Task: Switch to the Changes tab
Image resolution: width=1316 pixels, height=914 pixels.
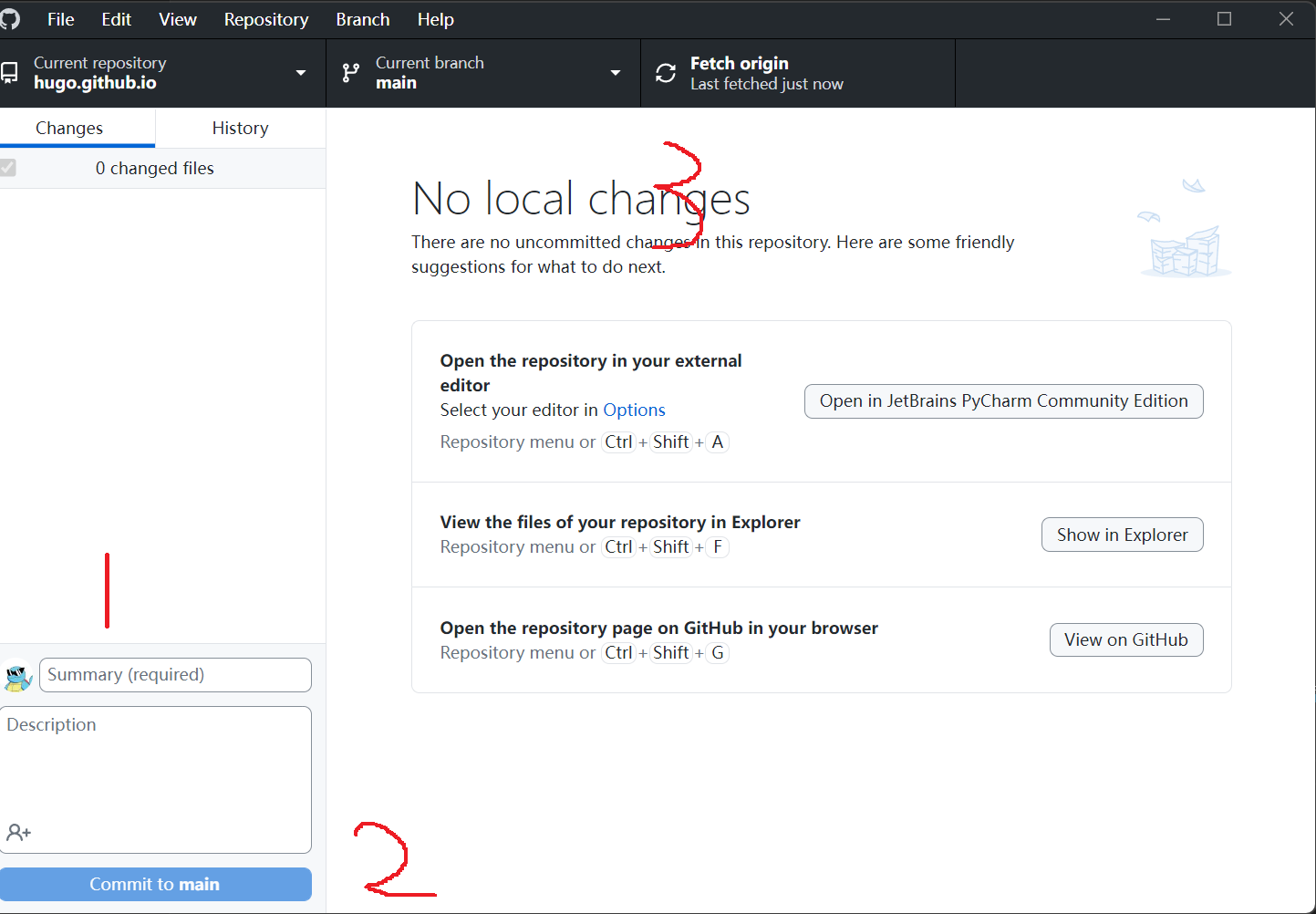Action: point(69,128)
